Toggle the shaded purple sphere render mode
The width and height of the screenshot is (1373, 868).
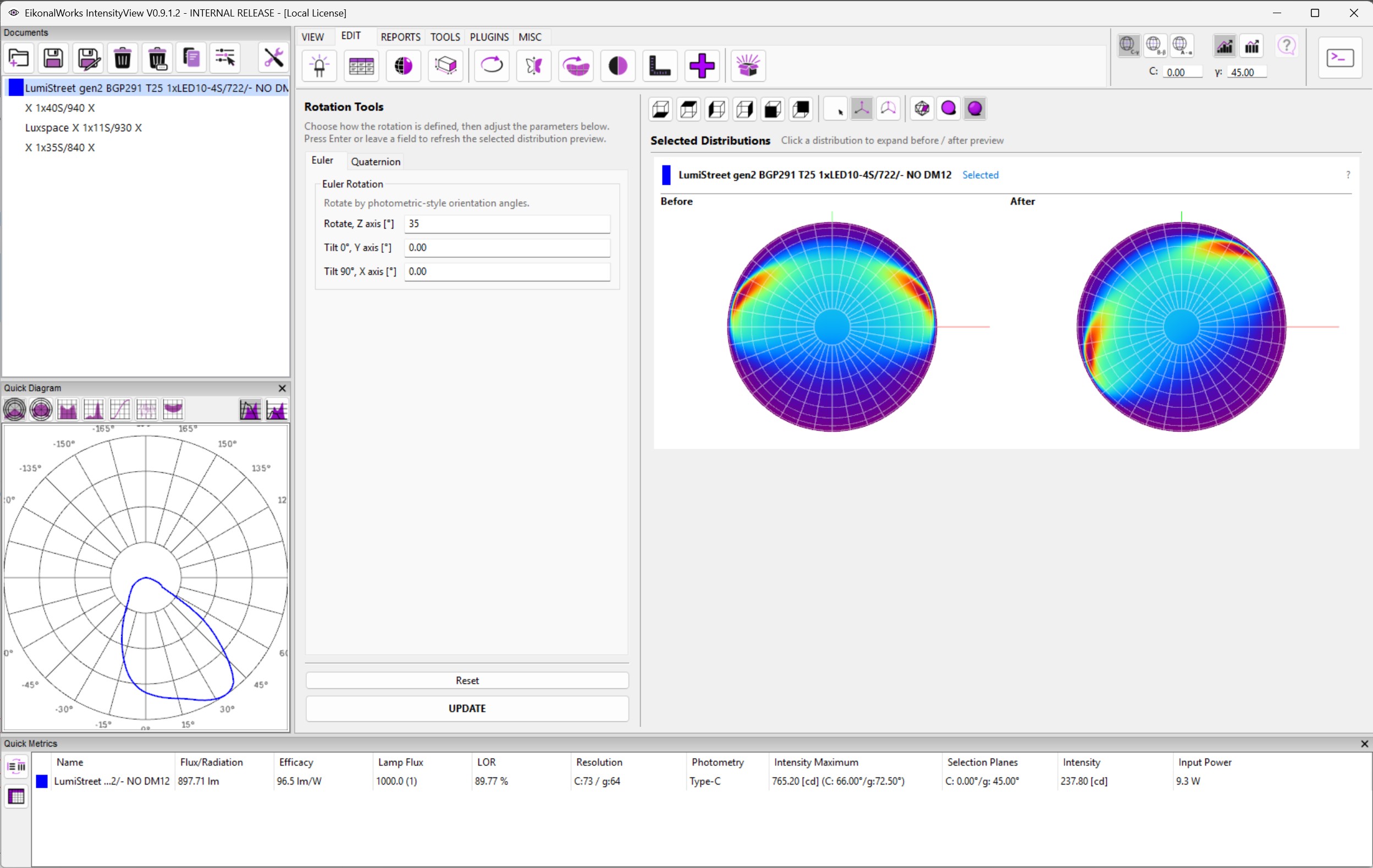tap(975, 108)
